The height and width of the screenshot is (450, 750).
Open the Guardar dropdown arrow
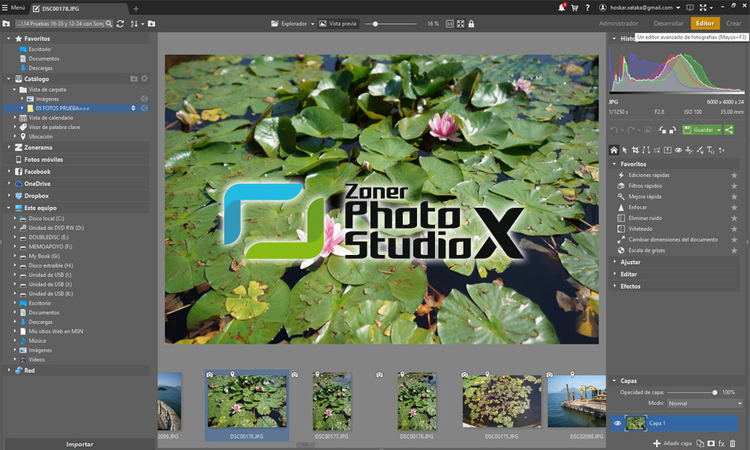718,130
